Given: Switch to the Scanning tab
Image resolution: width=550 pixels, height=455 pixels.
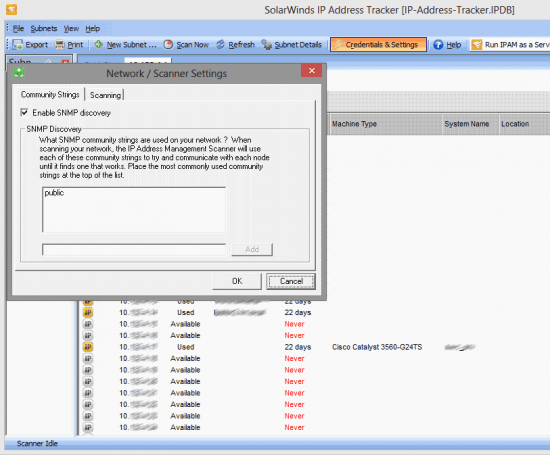Looking at the screenshot, I should 105,95.
